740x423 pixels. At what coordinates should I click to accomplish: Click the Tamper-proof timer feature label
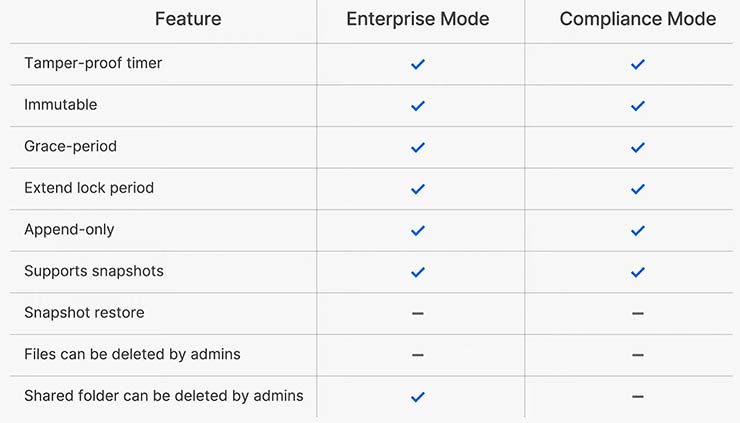click(x=93, y=63)
